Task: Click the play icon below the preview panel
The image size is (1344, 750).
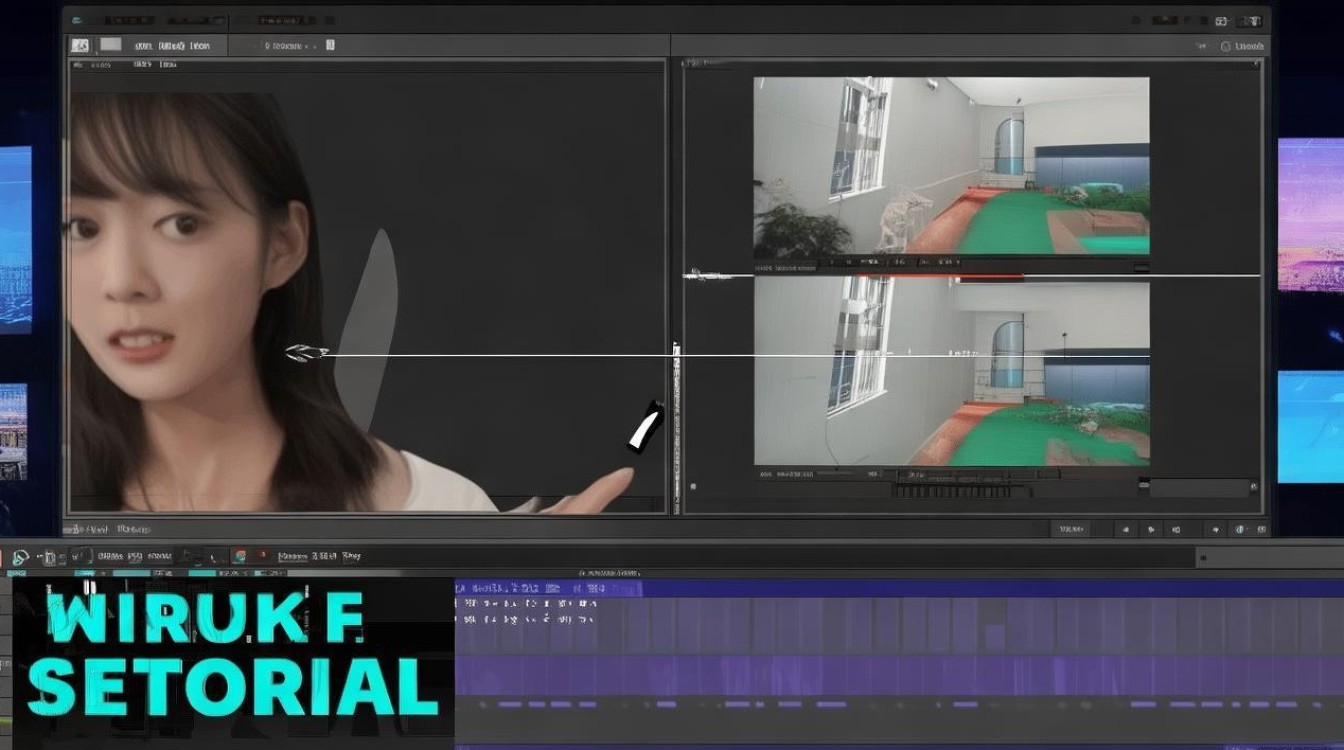Action: click(1151, 530)
